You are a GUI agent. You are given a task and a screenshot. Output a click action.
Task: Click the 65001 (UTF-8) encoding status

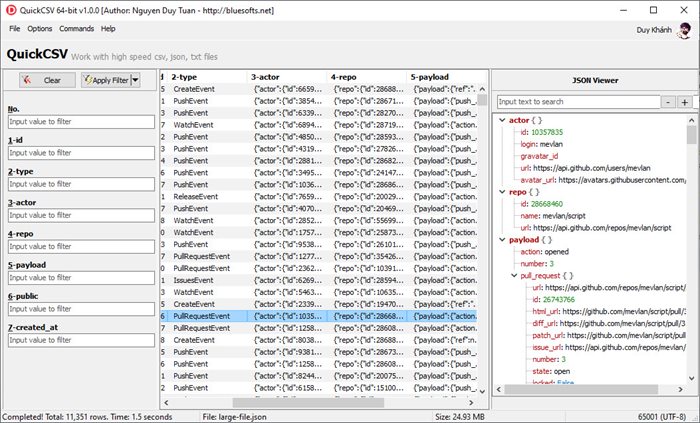point(662,417)
